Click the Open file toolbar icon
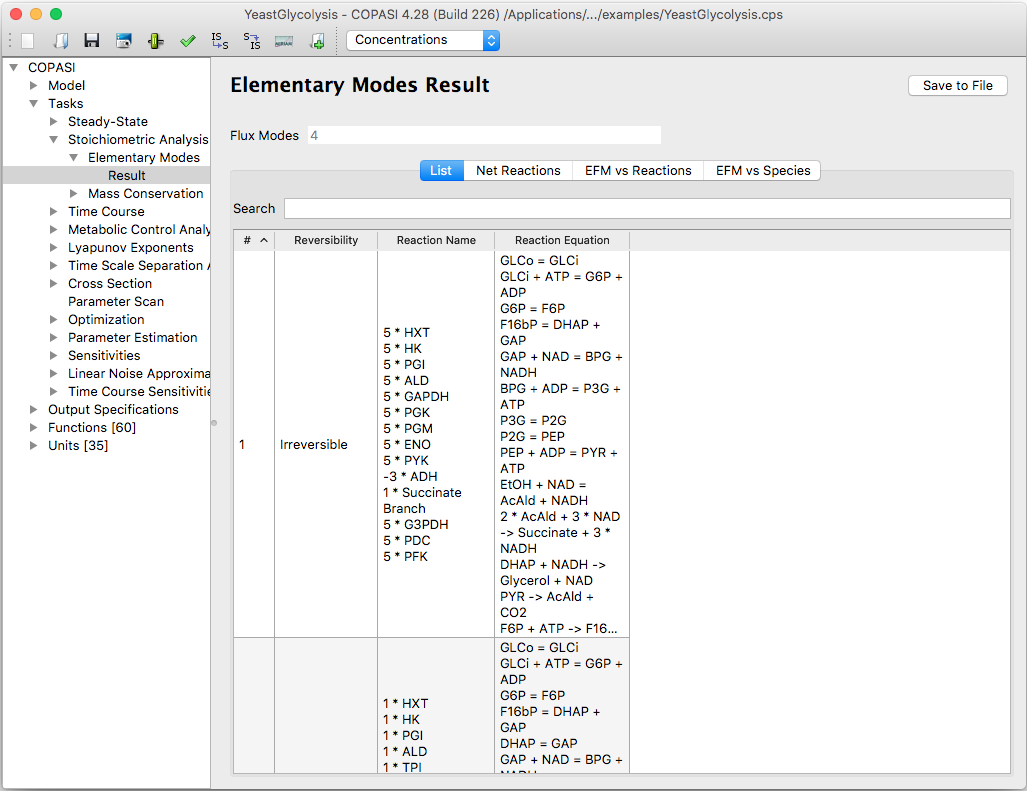1027x791 pixels. click(x=60, y=41)
